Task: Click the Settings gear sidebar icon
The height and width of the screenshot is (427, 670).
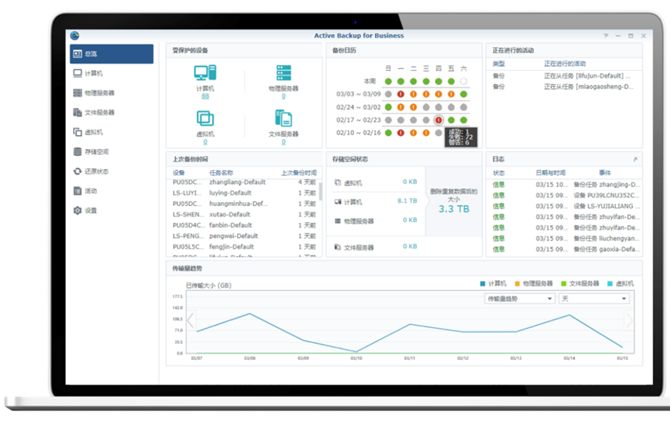Action: [x=77, y=210]
